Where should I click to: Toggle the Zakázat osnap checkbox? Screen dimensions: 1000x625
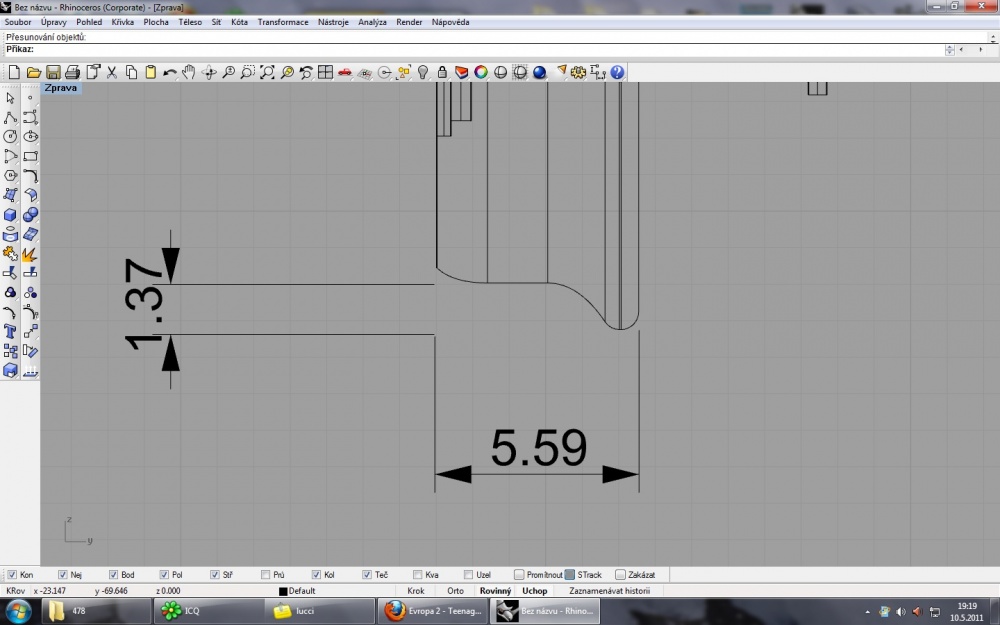point(620,575)
